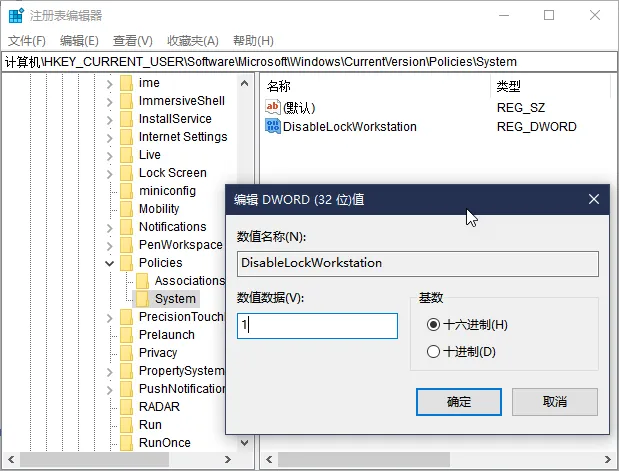This screenshot has height=471, width=619.
Task: Select the 十六进制(H) hexadecimal radio button
Action: pos(433,325)
